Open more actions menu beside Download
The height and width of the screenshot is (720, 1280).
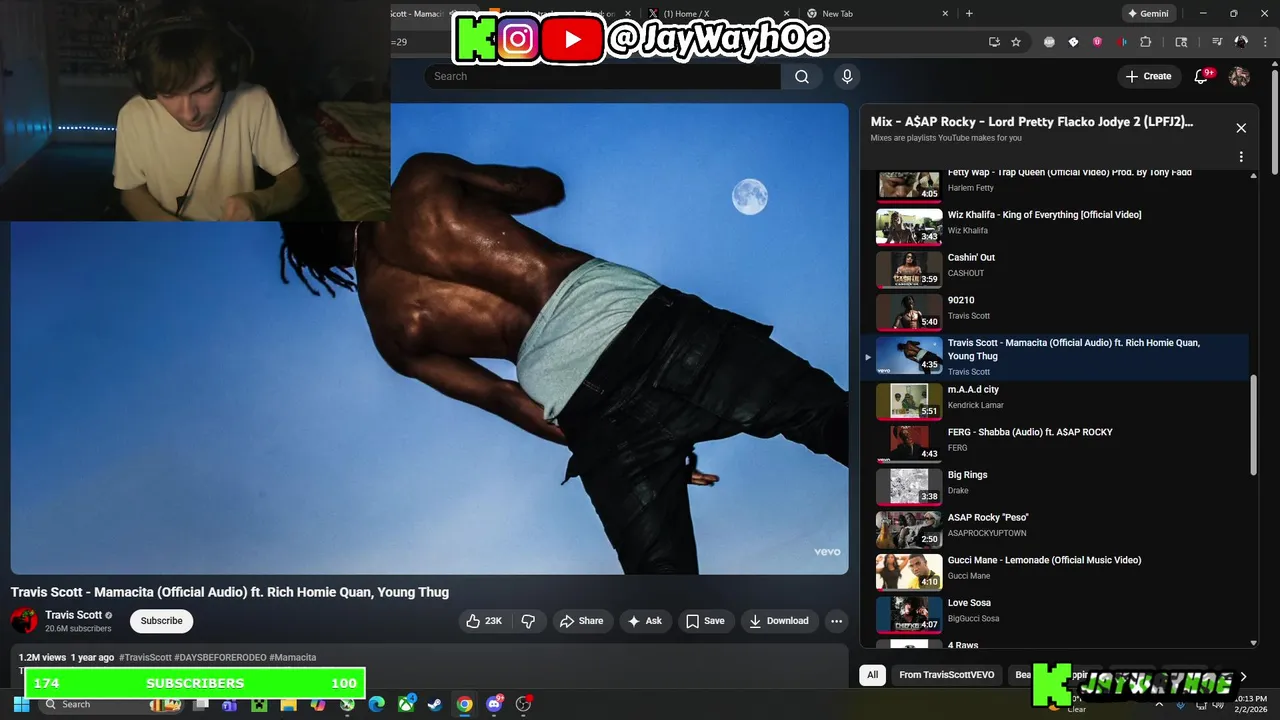pos(836,621)
